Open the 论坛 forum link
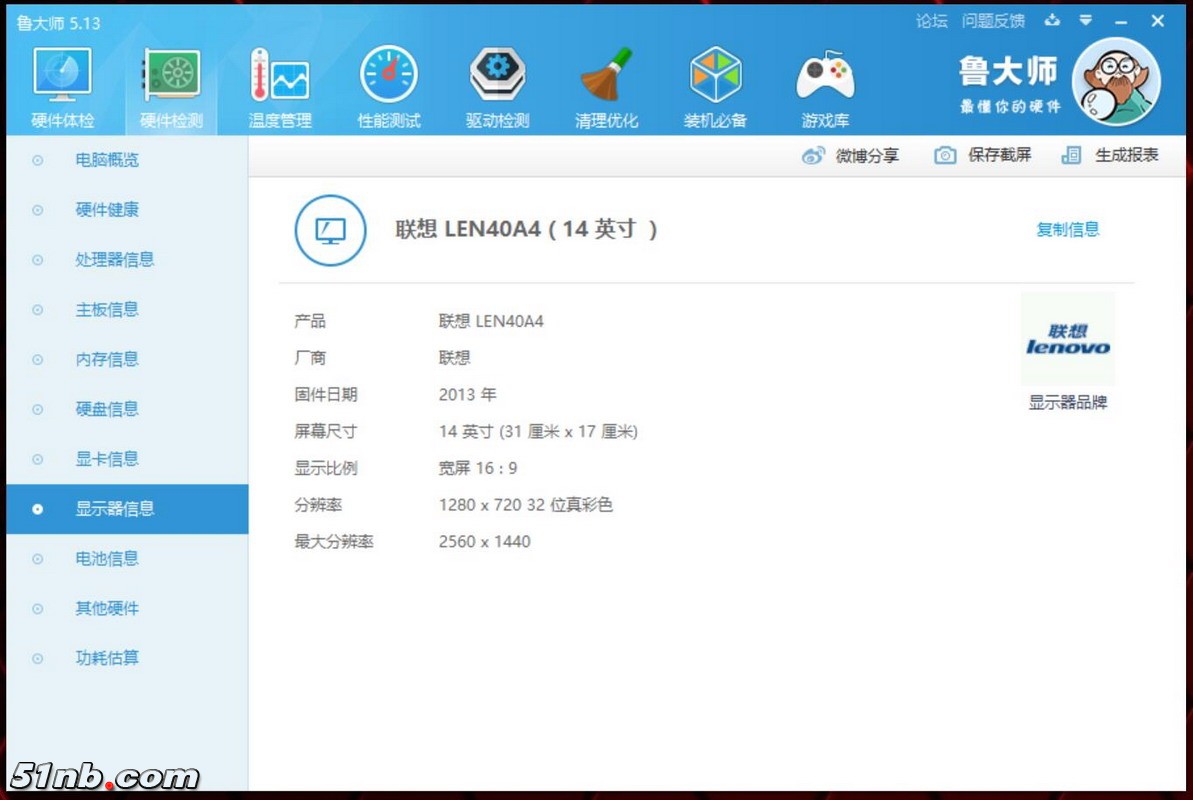 931,21
